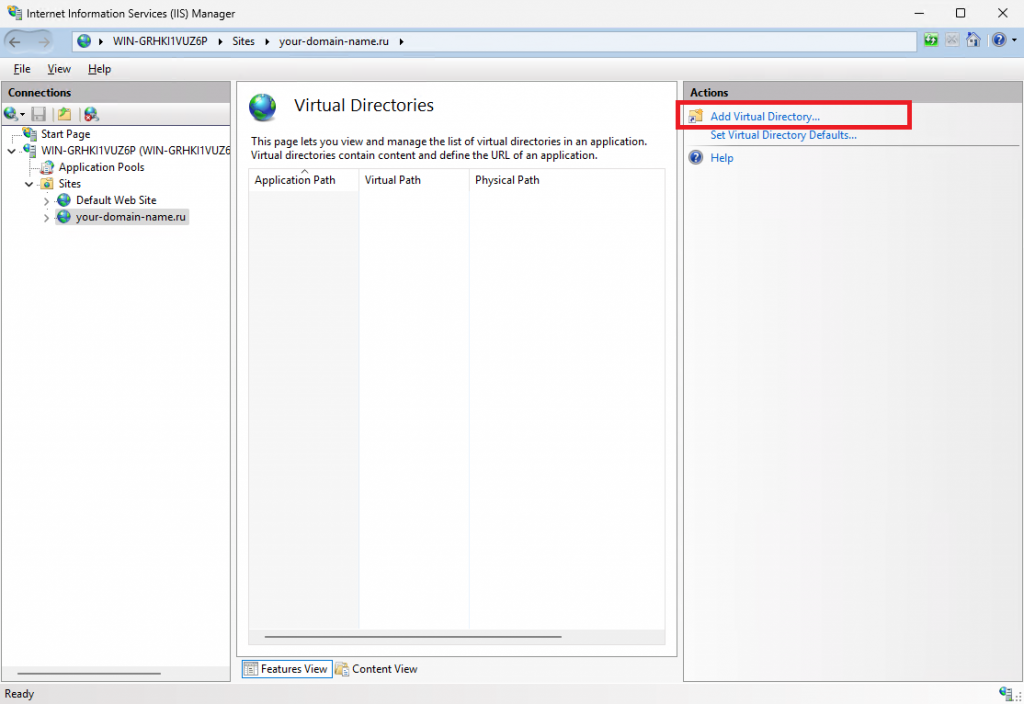Click Help link in Actions pane
Screen dimensions: 1024x704
[722, 158]
